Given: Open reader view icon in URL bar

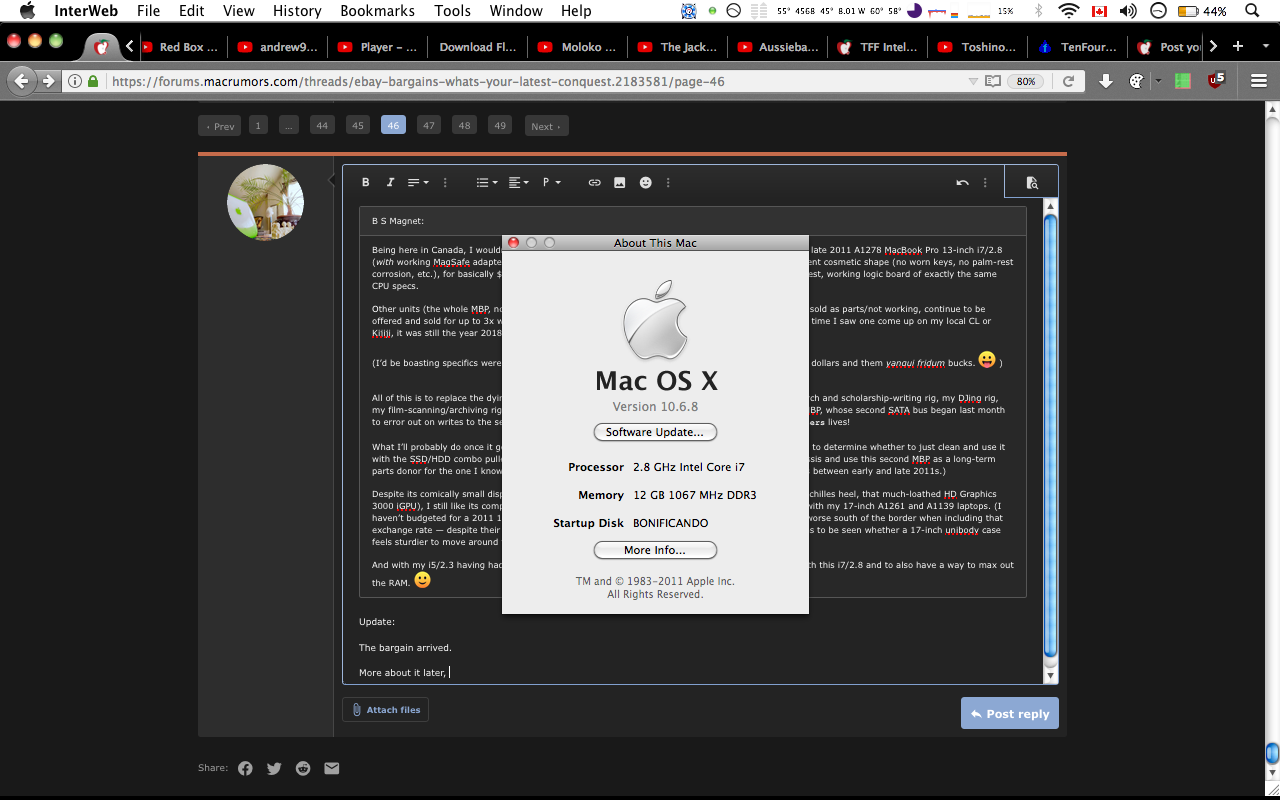Looking at the screenshot, I should pyautogui.click(x=992, y=81).
